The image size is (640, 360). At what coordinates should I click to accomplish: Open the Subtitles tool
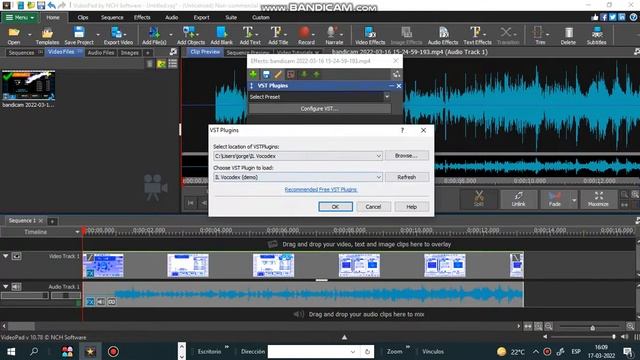(596, 36)
